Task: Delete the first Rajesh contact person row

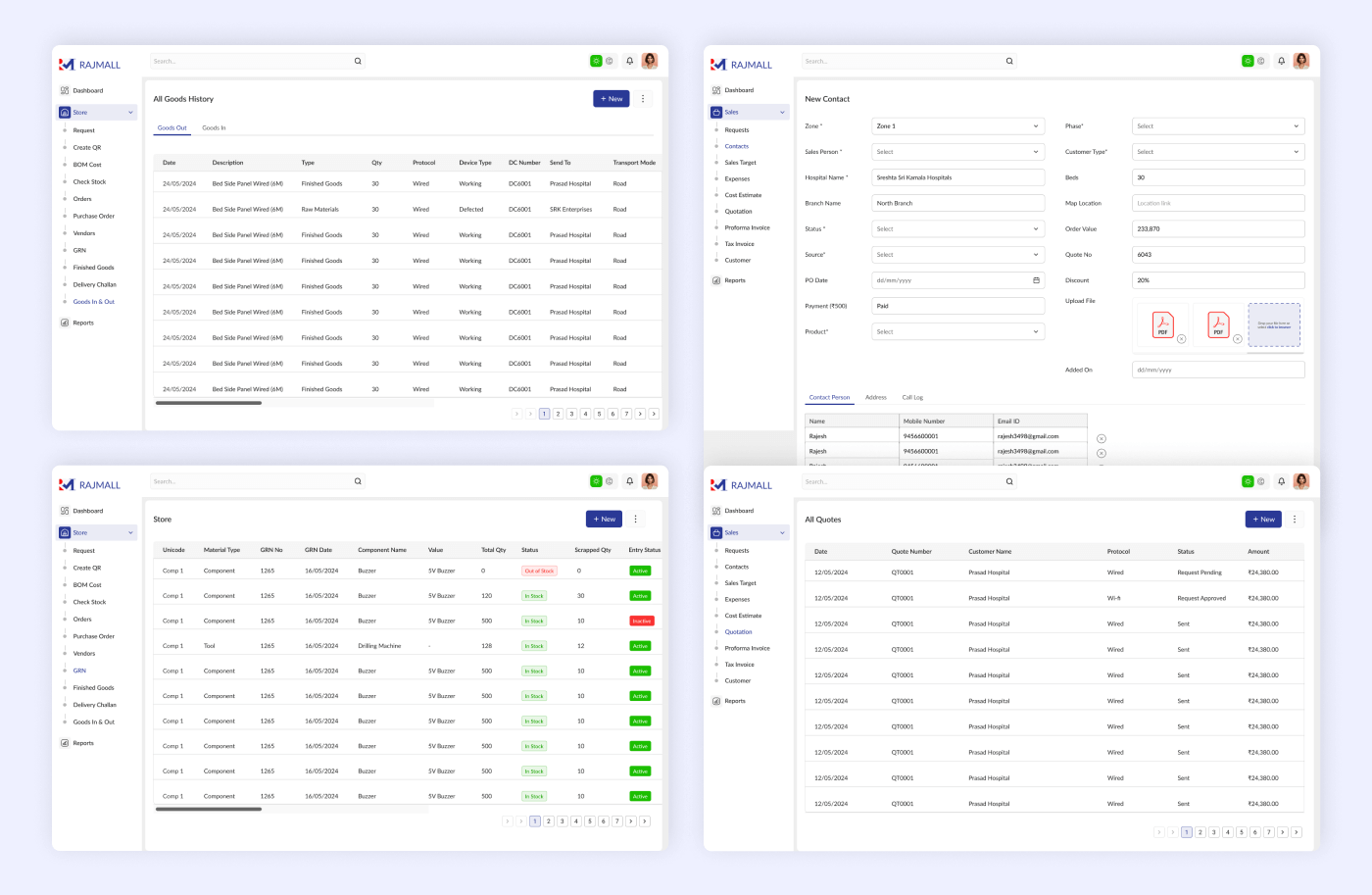Action: (1102, 438)
